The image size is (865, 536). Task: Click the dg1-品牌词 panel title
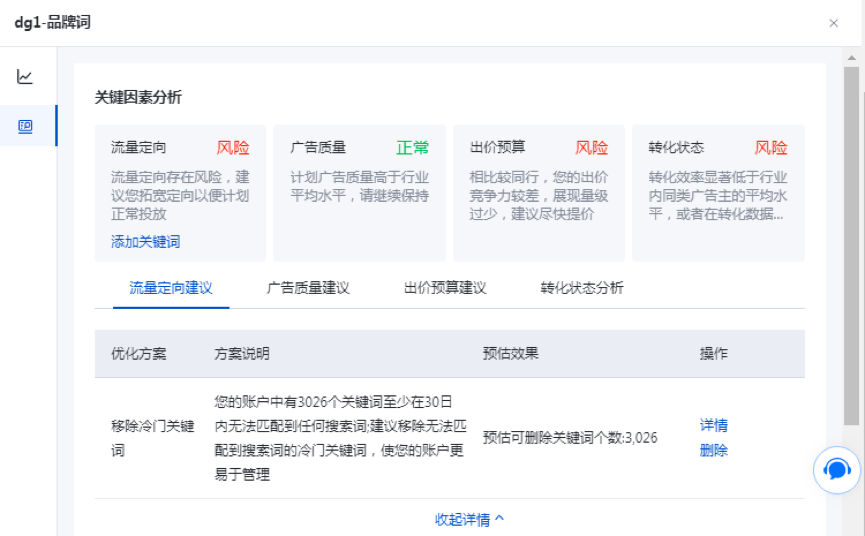coord(52,22)
